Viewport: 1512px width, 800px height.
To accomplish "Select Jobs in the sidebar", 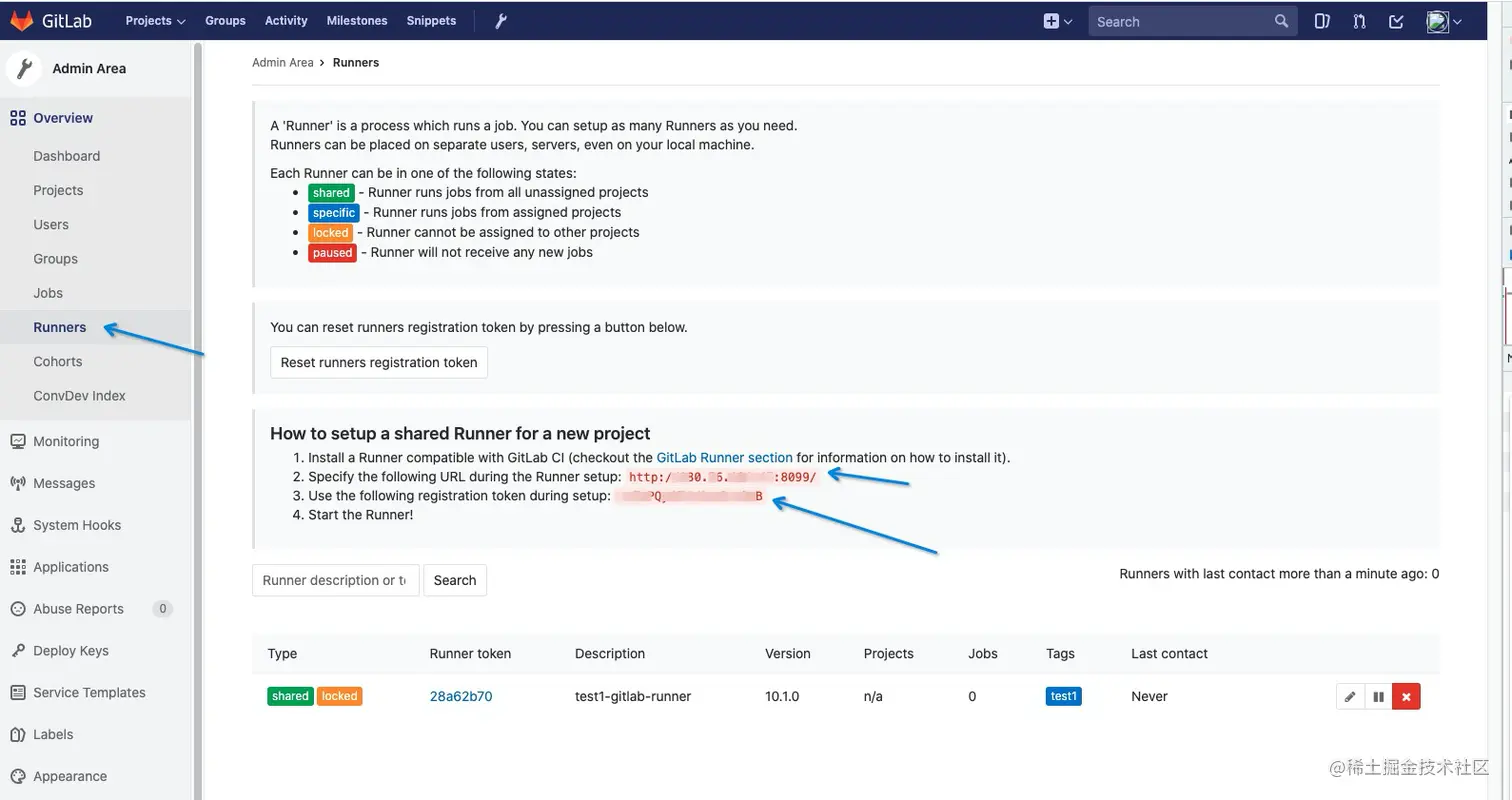I will (48, 293).
